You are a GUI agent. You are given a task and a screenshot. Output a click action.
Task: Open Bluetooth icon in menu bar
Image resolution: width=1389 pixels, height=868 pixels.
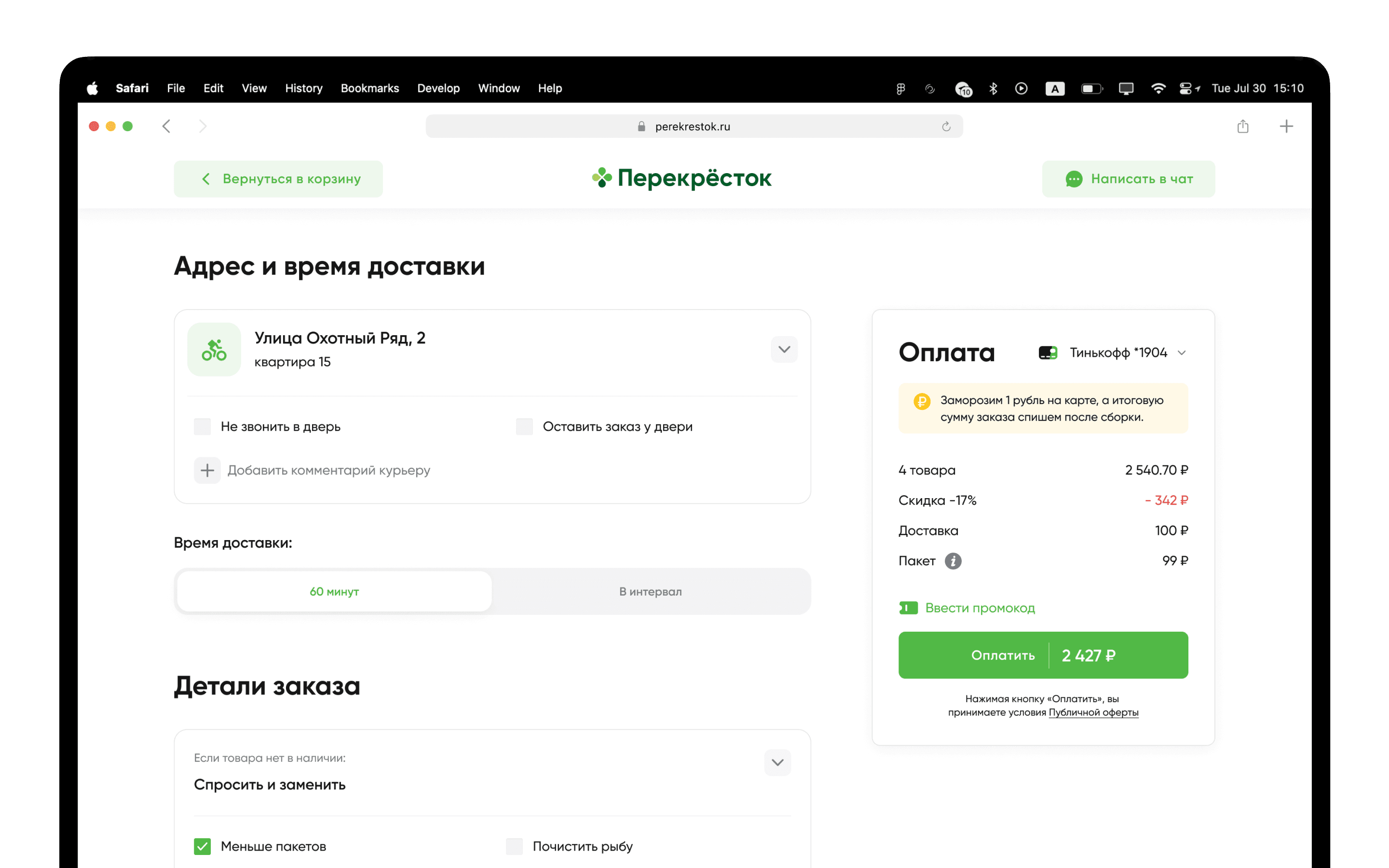pos(993,88)
